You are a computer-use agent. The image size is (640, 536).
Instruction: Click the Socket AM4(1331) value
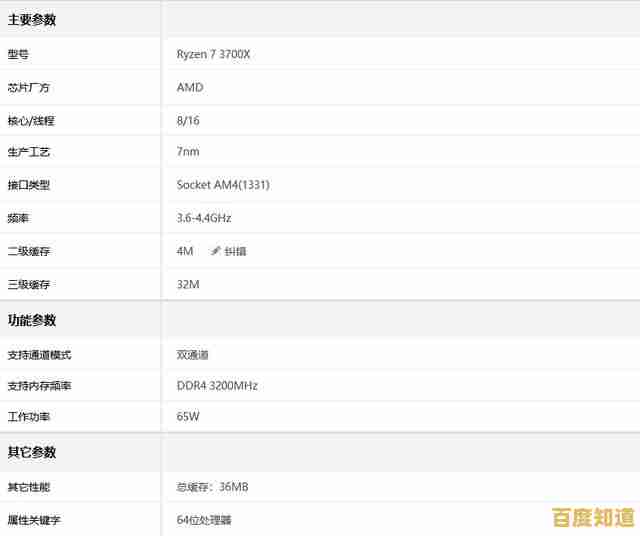223,185
